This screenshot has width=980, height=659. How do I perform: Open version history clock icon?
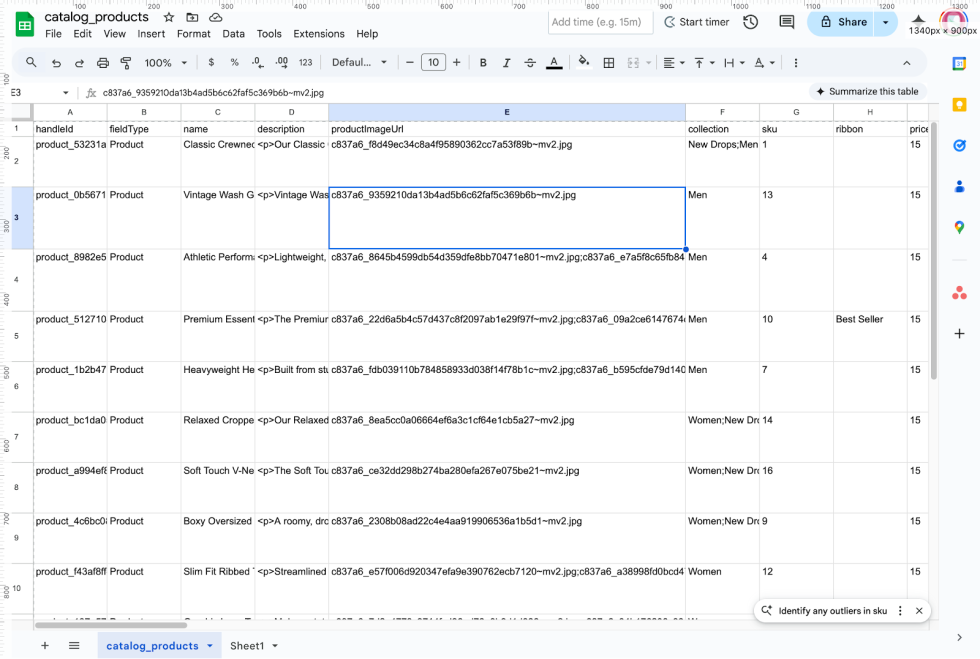click(x=750, y=22)
